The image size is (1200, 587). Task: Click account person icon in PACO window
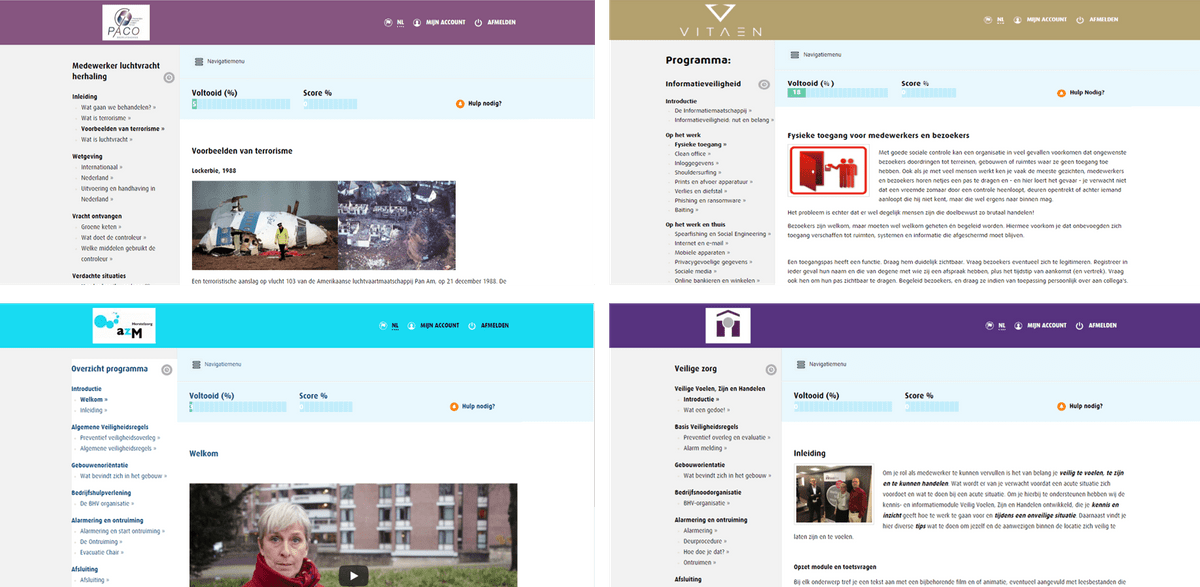pos(417,22)
